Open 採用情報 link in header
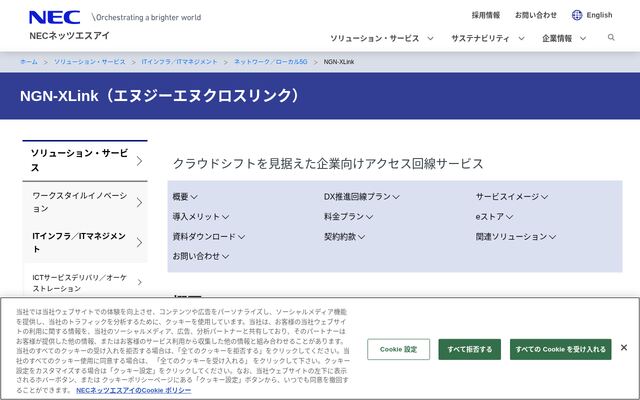The image size is (640, 400). [486, 15]
